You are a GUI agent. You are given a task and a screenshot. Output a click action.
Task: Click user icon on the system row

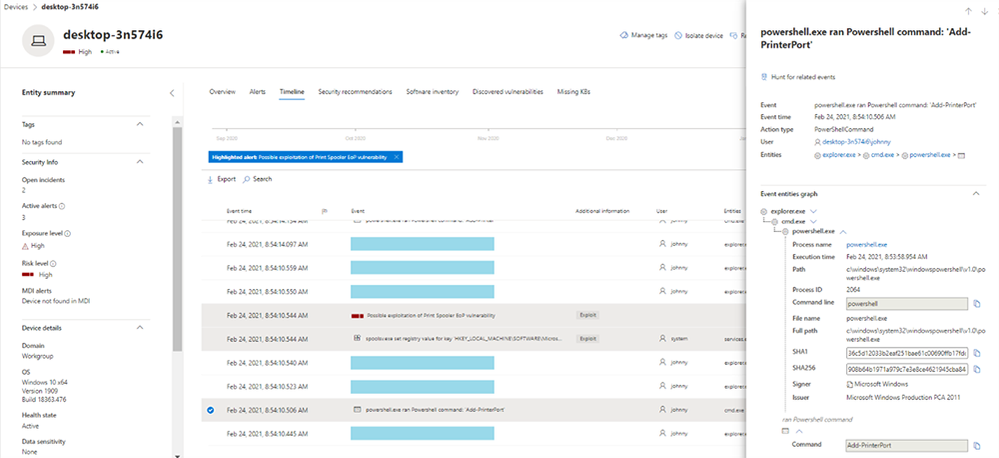click(662, 339)
